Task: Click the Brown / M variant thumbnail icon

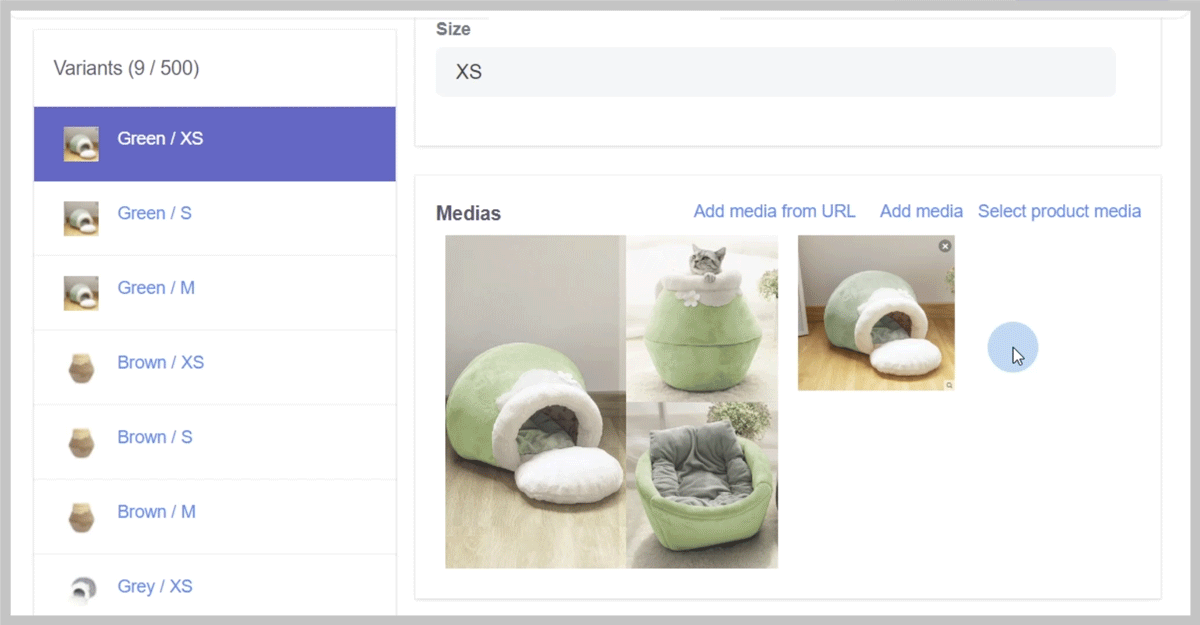Action: coord(81,517)
